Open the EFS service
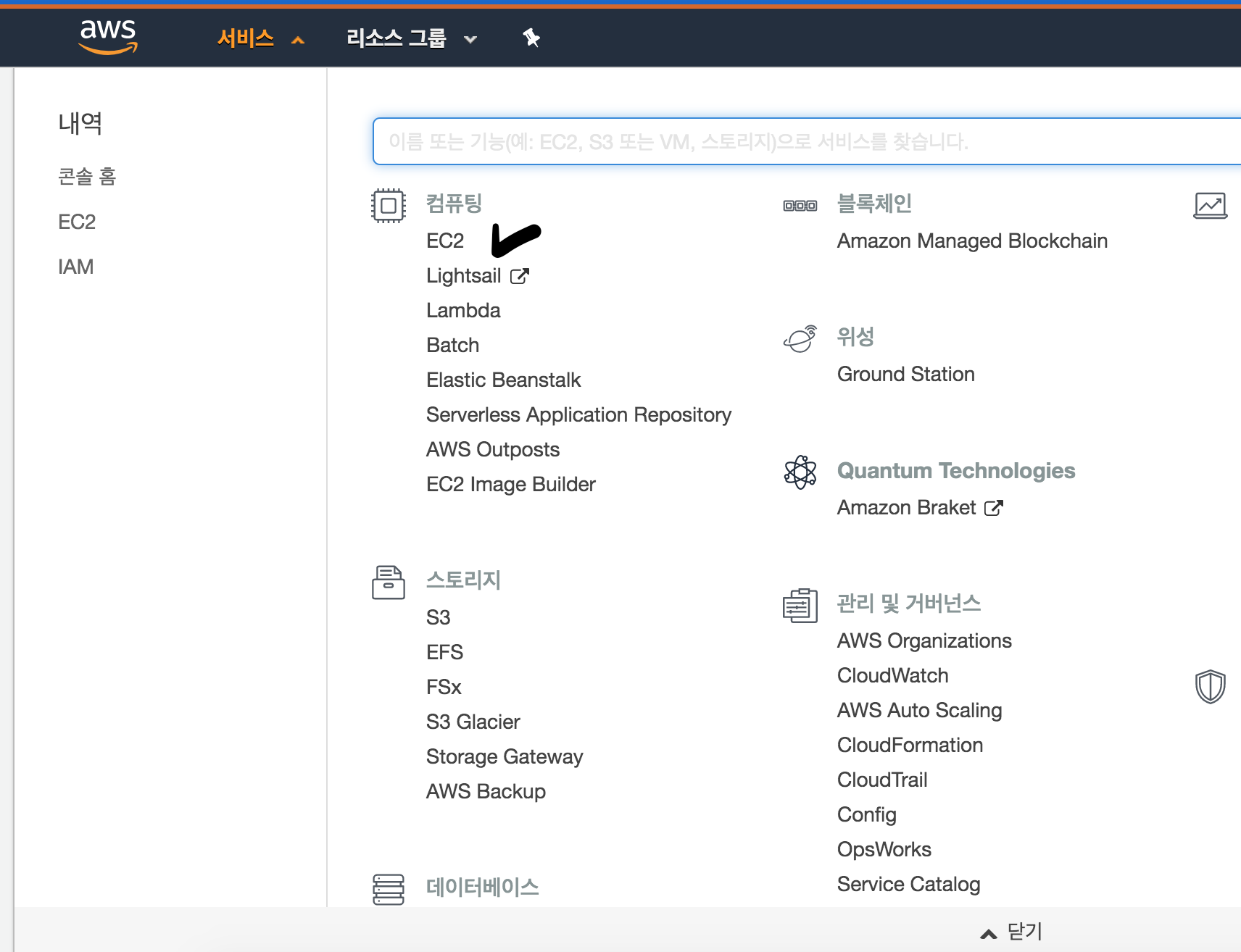1241x952 pixels. tap(445, 652)
